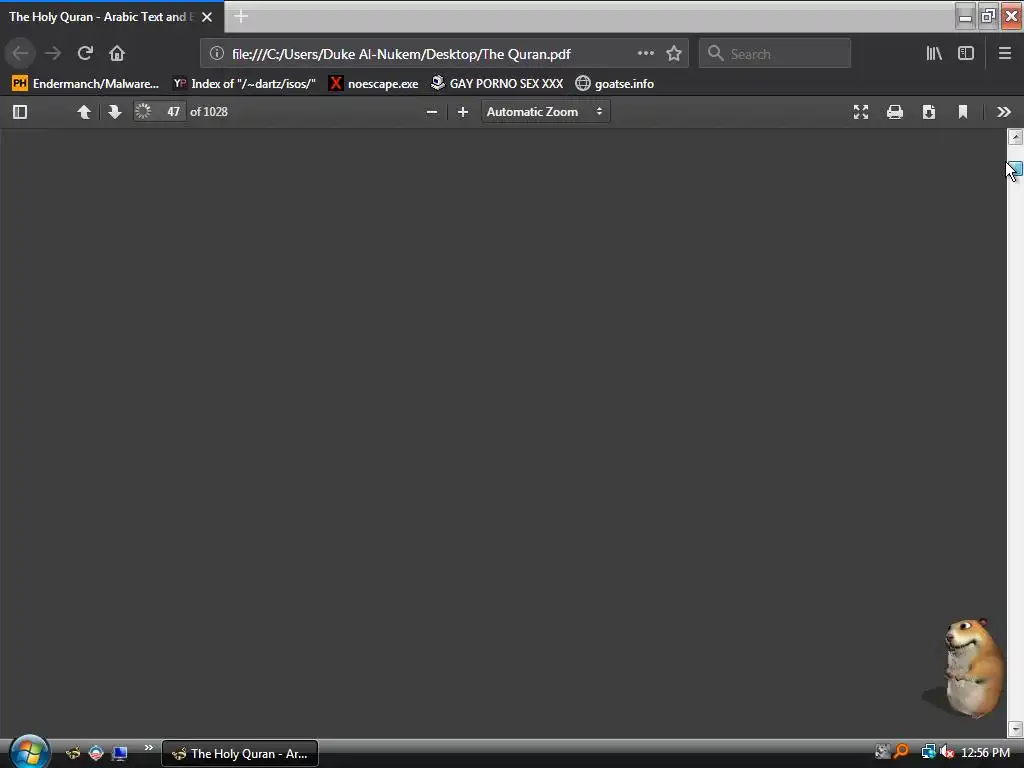This screenshot has width=1024, height=768.
Task: Open the Library icon
Action: 934,53
